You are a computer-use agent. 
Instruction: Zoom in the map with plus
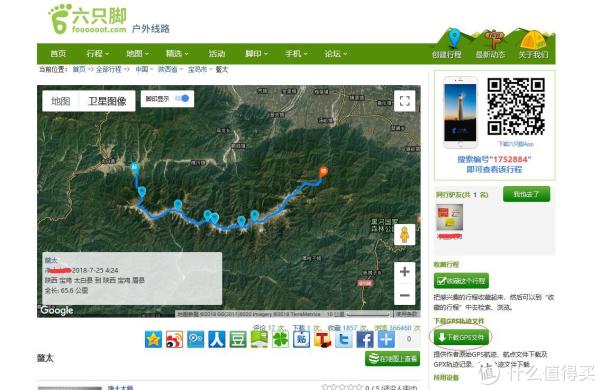404,272
